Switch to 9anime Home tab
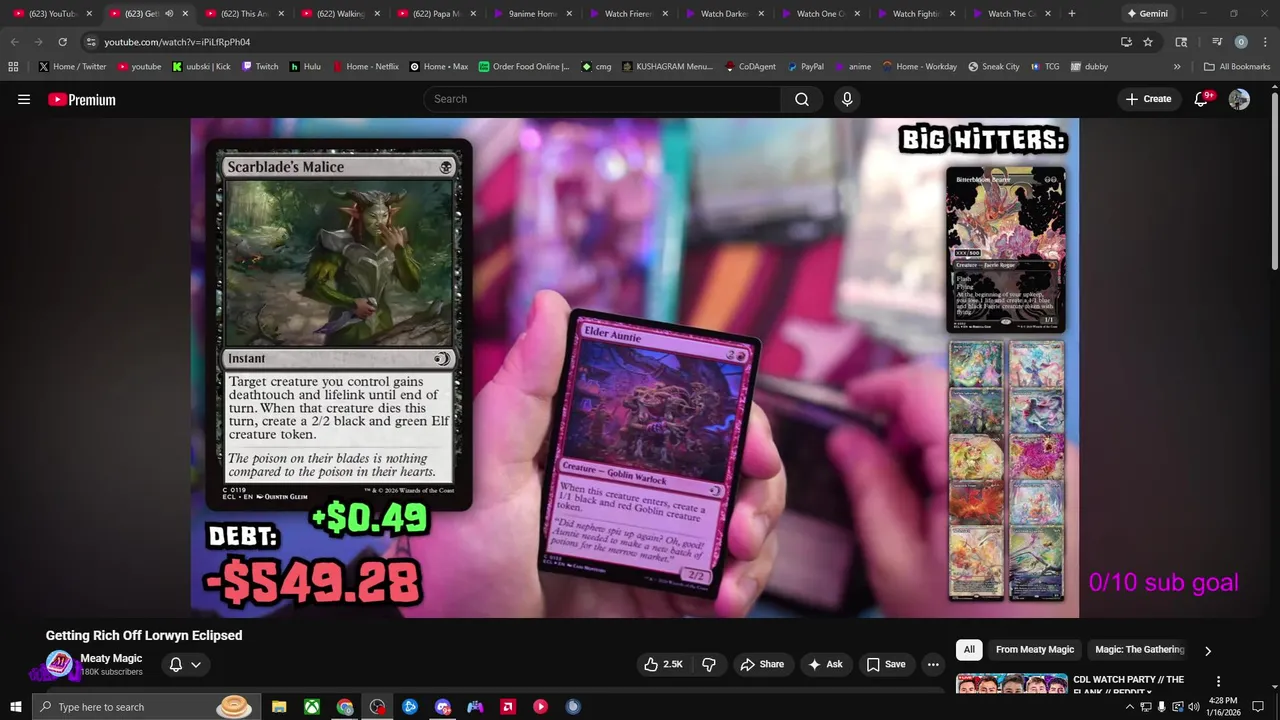This screenshot has height=720, width=1280. (x=532, y=14)
